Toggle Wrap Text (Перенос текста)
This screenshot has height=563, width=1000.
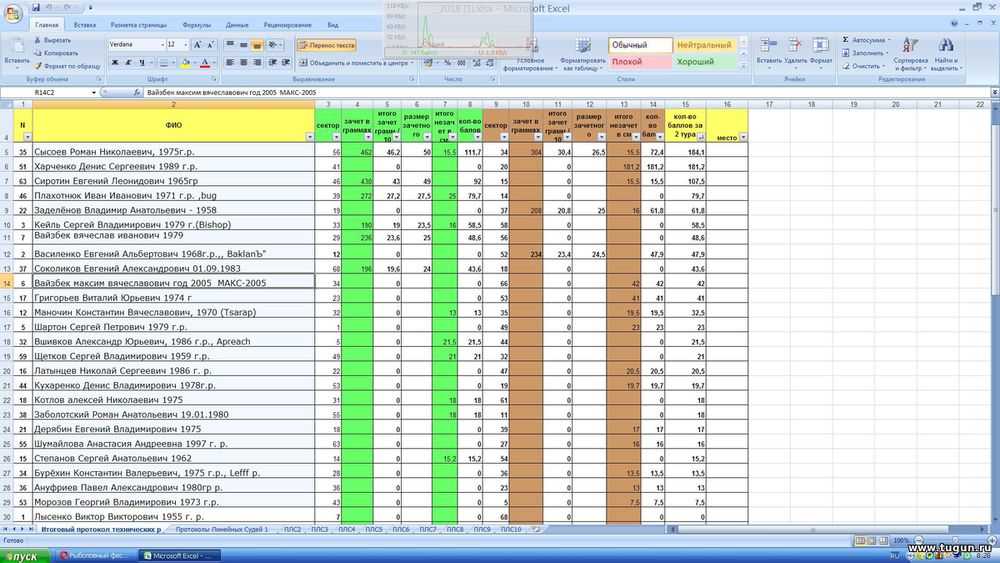326,45
